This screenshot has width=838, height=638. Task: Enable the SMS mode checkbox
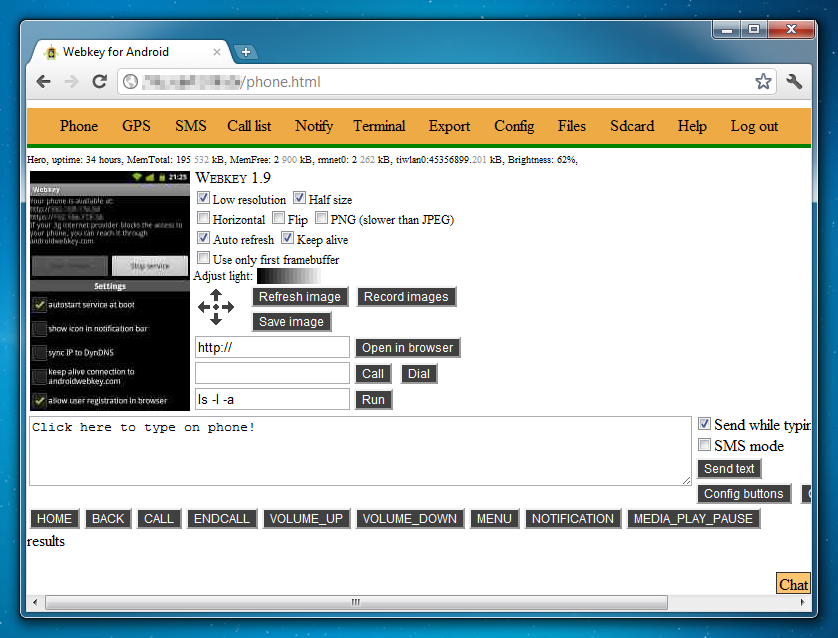(x=704, y=445)
